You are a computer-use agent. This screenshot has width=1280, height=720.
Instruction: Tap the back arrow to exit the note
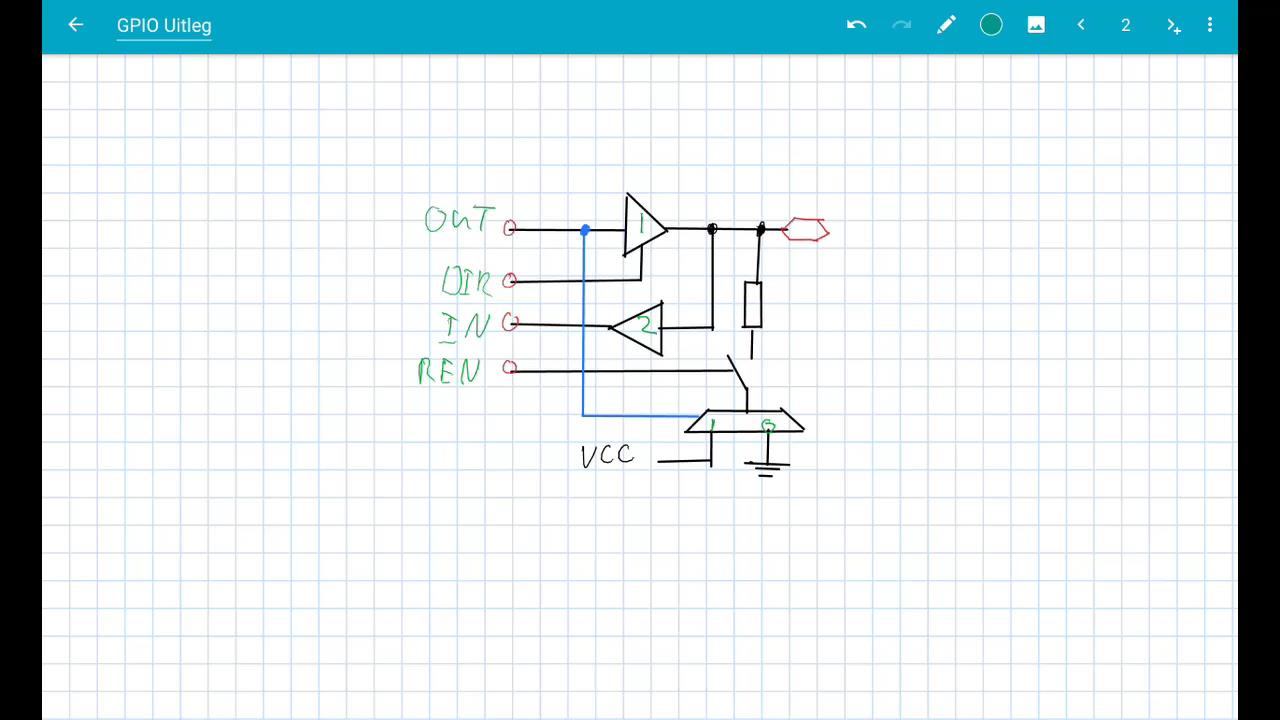75,25
